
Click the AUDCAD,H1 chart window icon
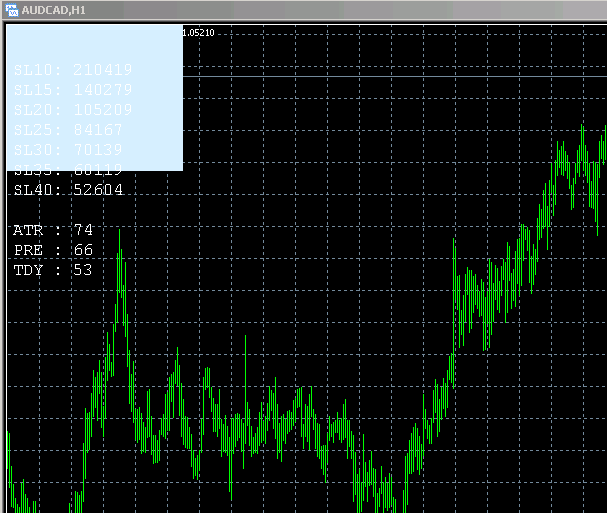(x=12, y=10)
